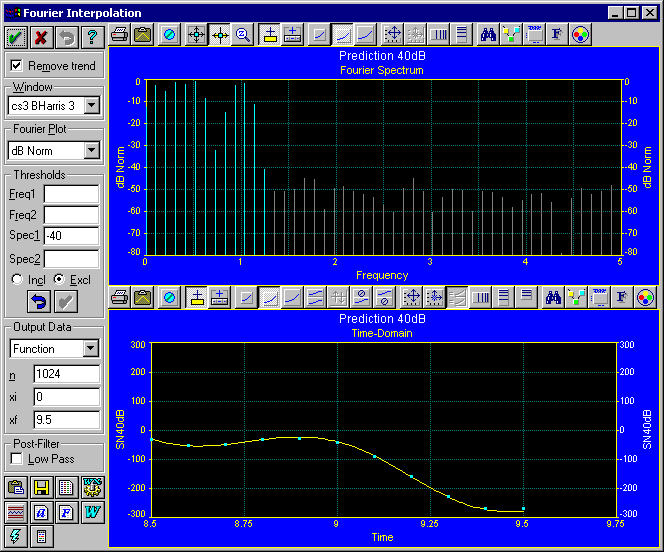Image resolution: width=664 pixels, height=552 pixels.
Task: Open the Output Data Function dropdown
Action: pos(92,348)
